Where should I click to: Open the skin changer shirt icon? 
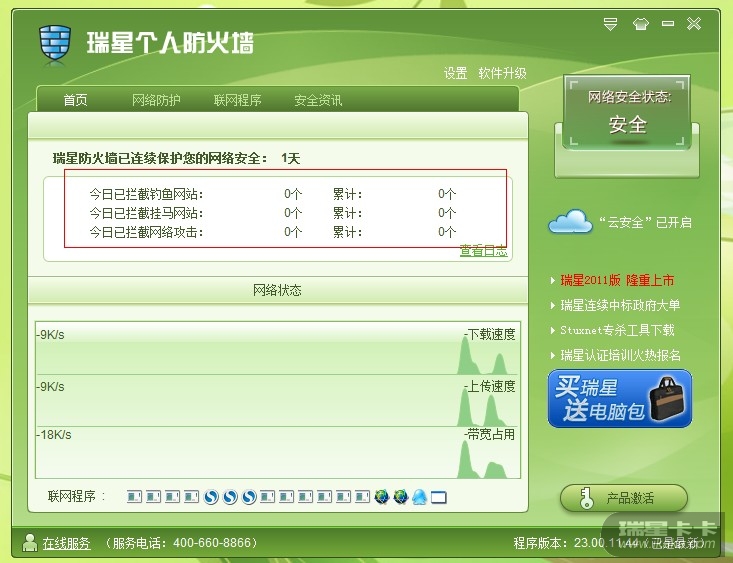(640, 24)
